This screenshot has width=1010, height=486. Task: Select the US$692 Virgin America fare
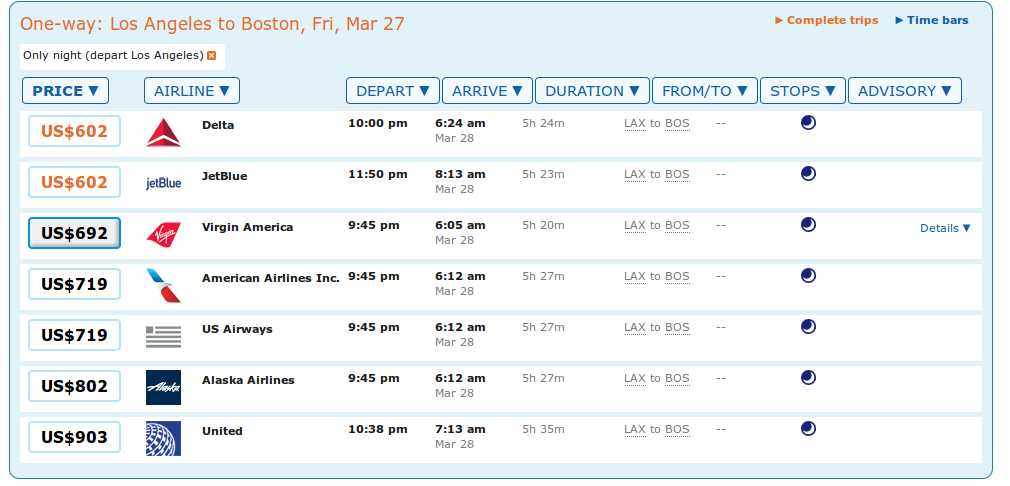click(x=75, y=233)
